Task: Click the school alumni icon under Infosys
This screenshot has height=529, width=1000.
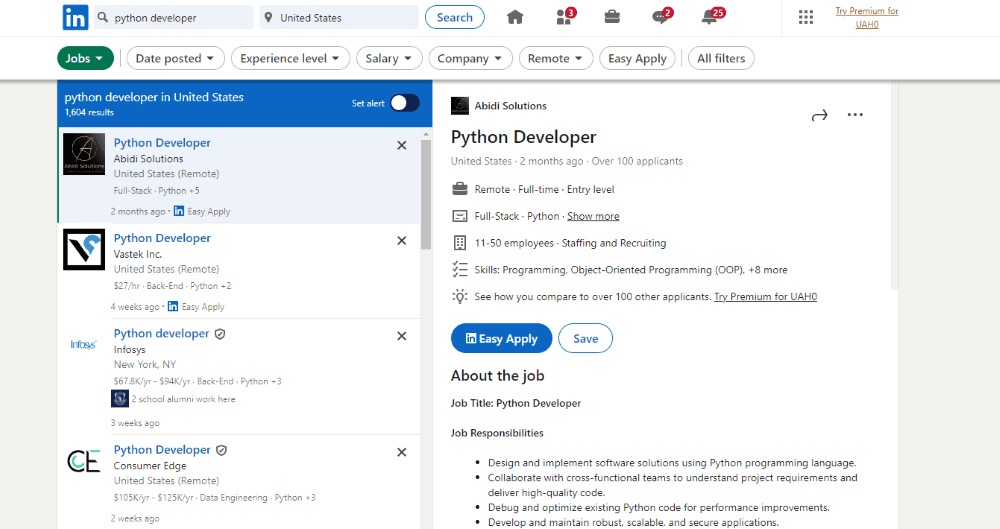Action: tap(119, 399)
